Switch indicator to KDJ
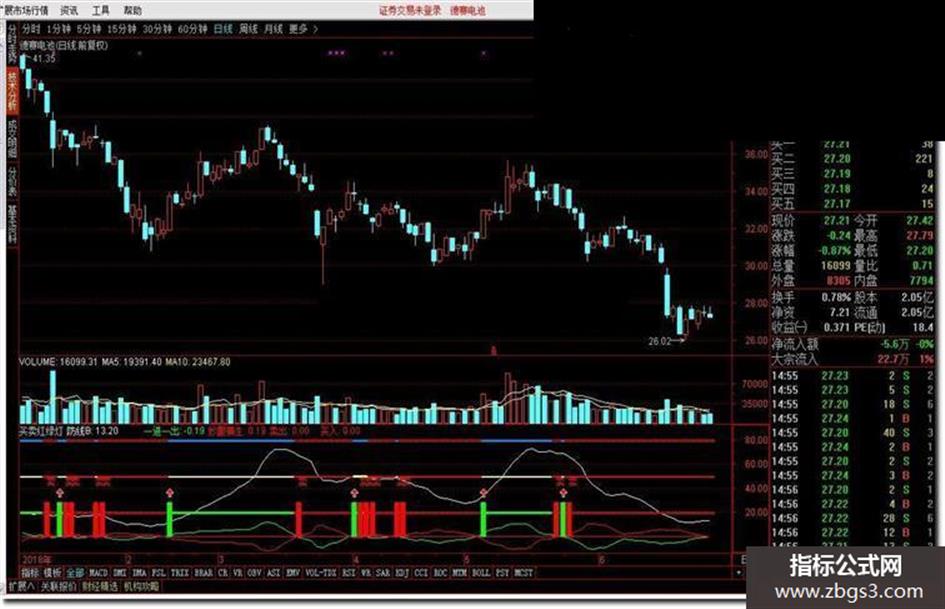 click(402, 573)
